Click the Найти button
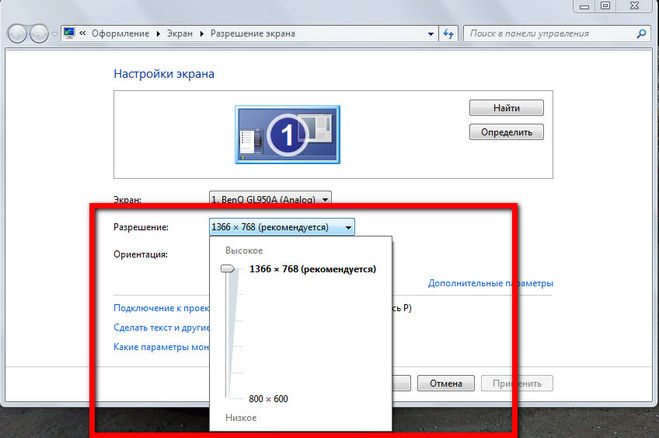Viewport: 659px width, 438px height. (506, 108)
